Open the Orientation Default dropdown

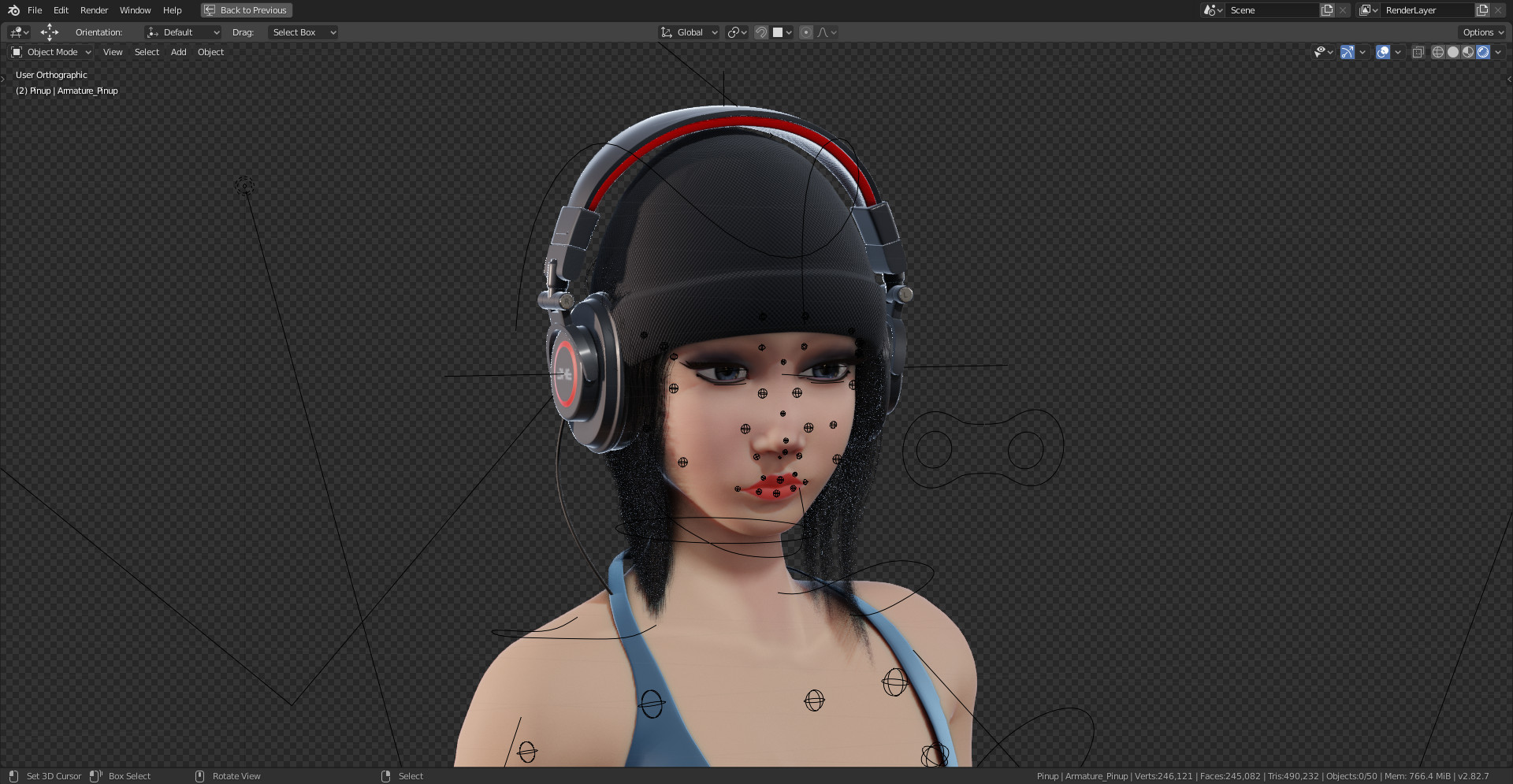[183, 32]
